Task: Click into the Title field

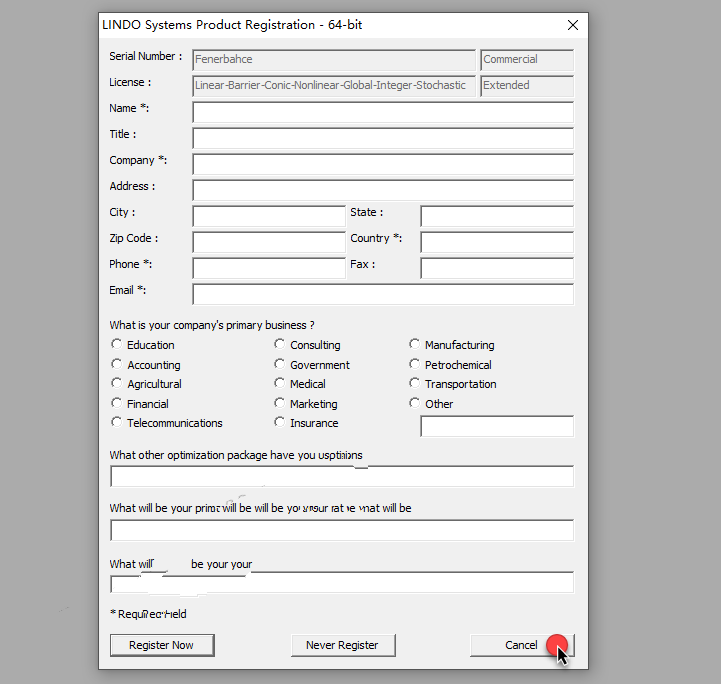Action: pos(383,138)
